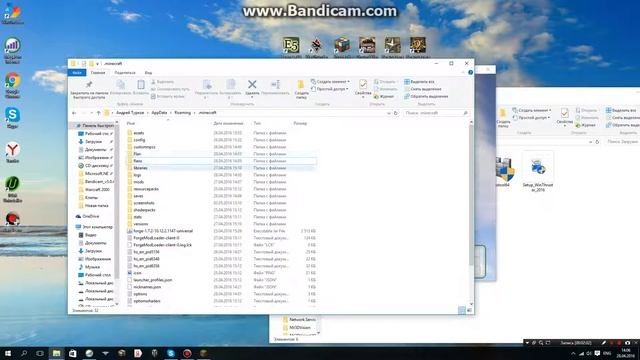Open Yandex browser desktop shortcut
Screen dimensions: 640x360
coord(12,152)
